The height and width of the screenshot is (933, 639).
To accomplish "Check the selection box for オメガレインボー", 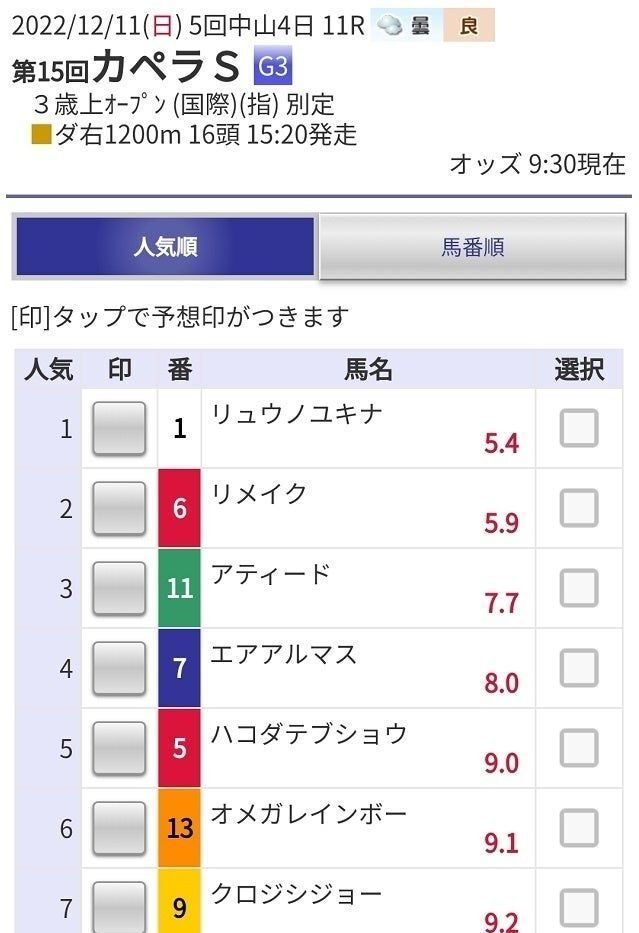I will 579,828.
